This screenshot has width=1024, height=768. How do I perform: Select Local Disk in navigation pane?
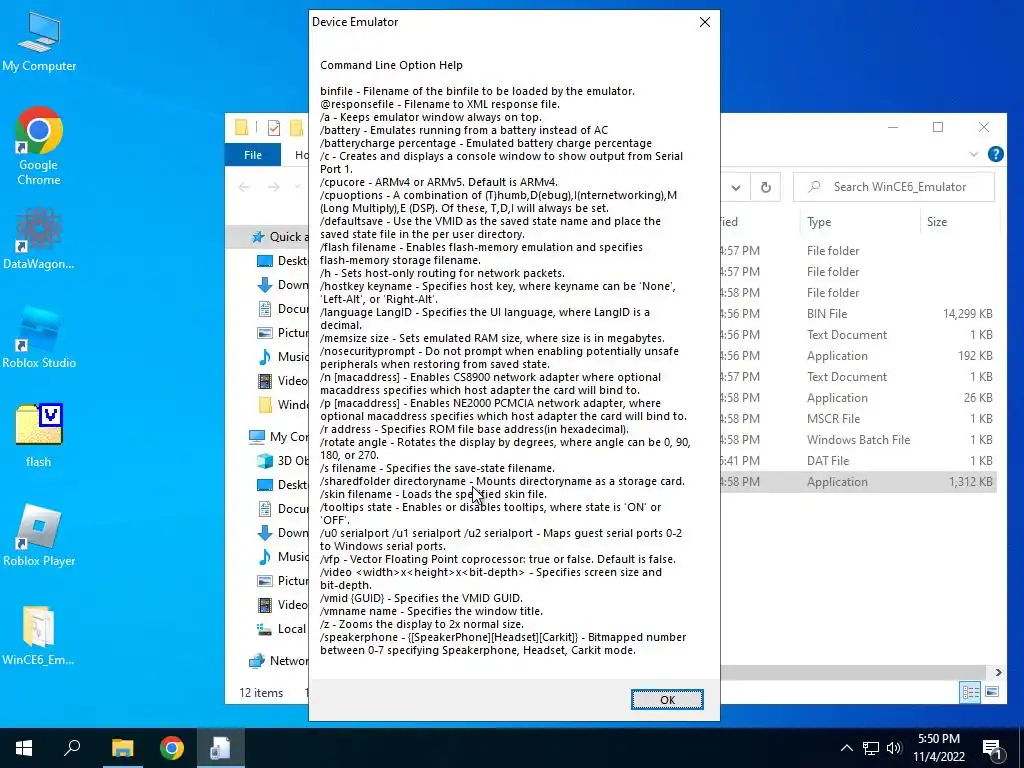pyautogui.click(x=282, y=629)
